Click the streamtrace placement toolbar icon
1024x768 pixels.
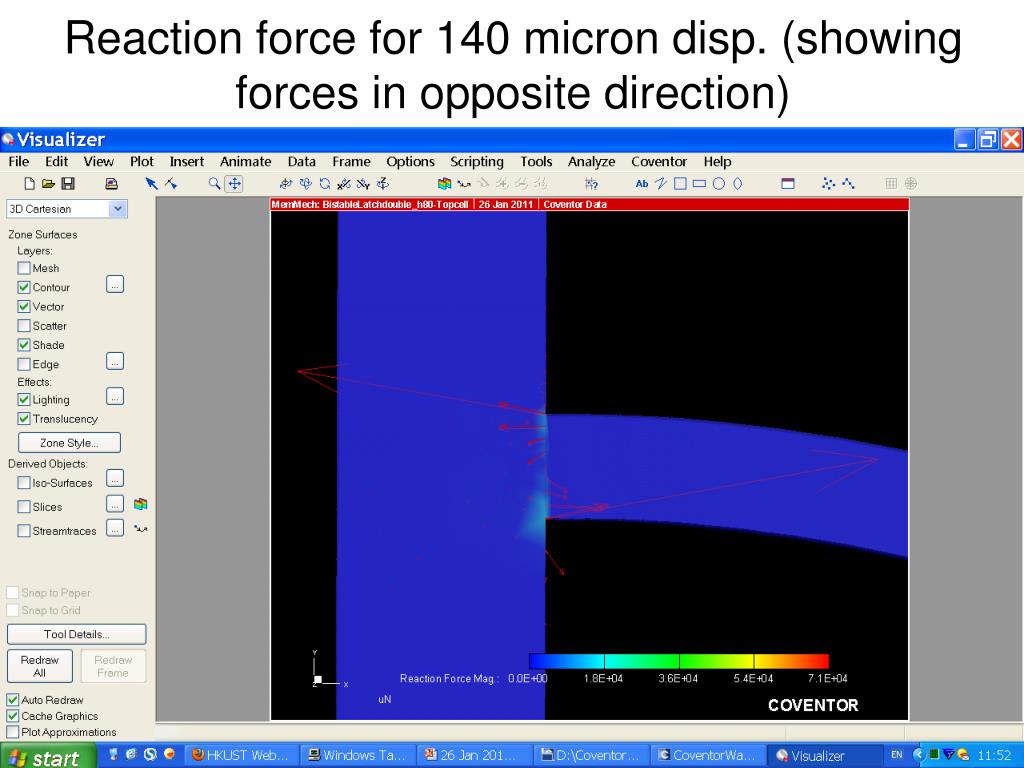coord(464,184)
